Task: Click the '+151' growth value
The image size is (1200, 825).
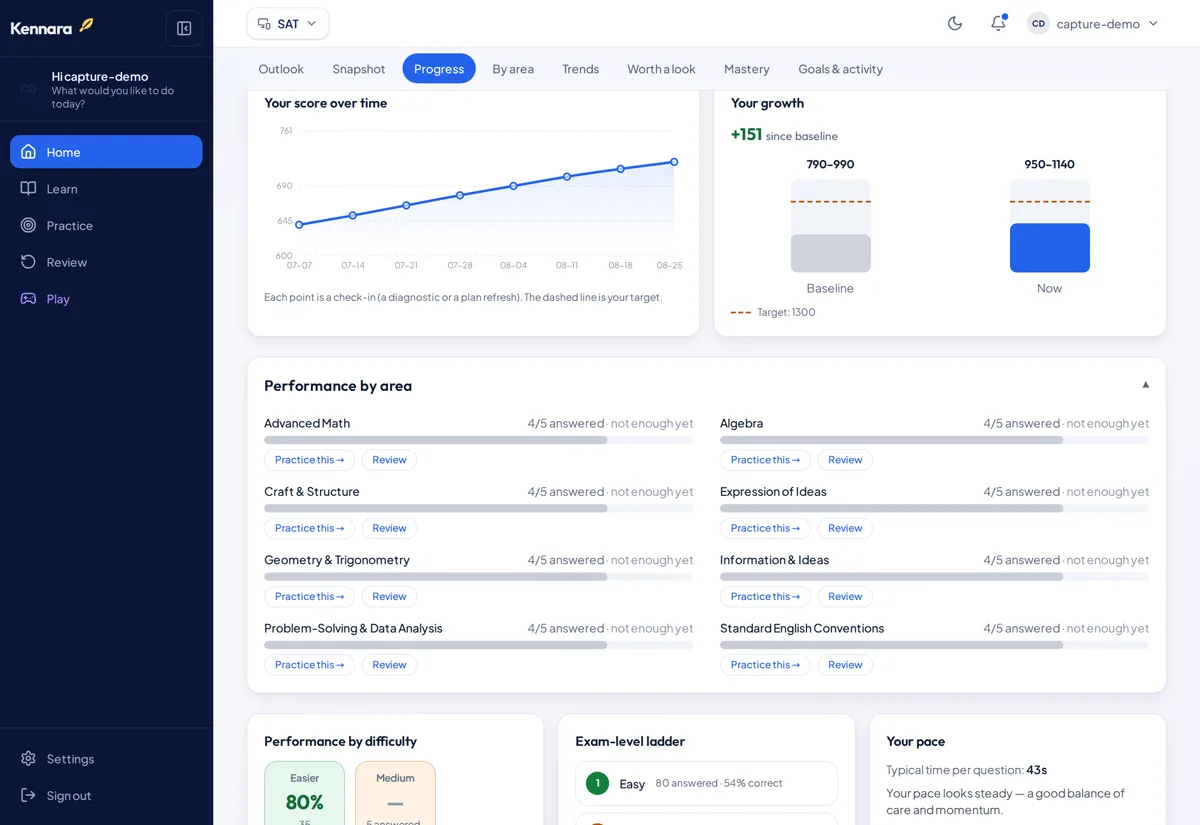Action: pos(746,135)
